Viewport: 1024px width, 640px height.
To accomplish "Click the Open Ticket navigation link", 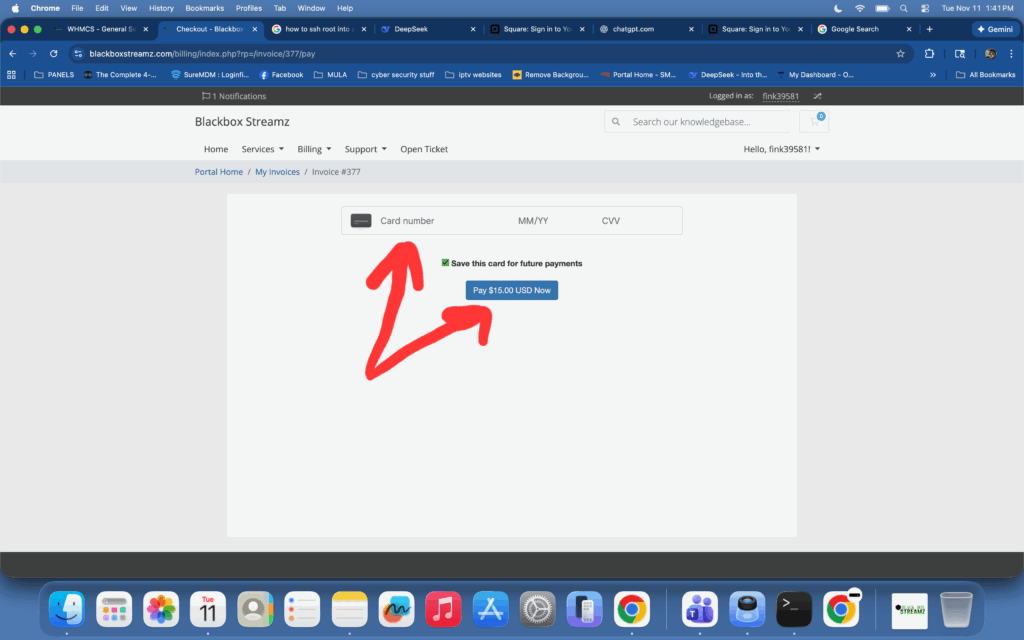I will [424, 149].
